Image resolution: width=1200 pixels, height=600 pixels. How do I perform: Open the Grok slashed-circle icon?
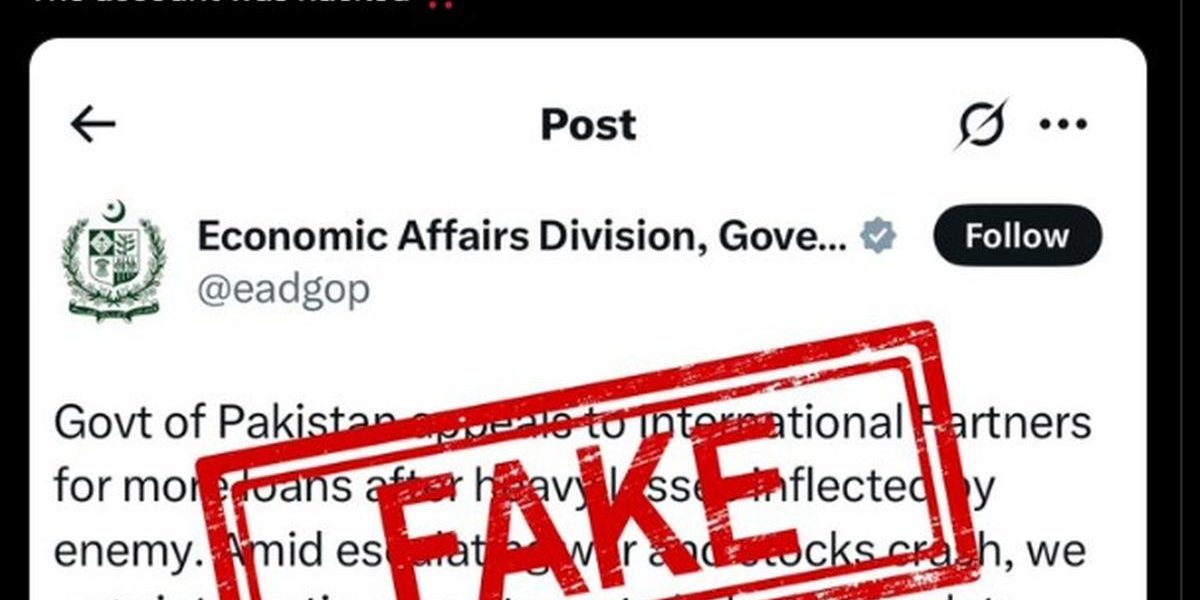982,125
